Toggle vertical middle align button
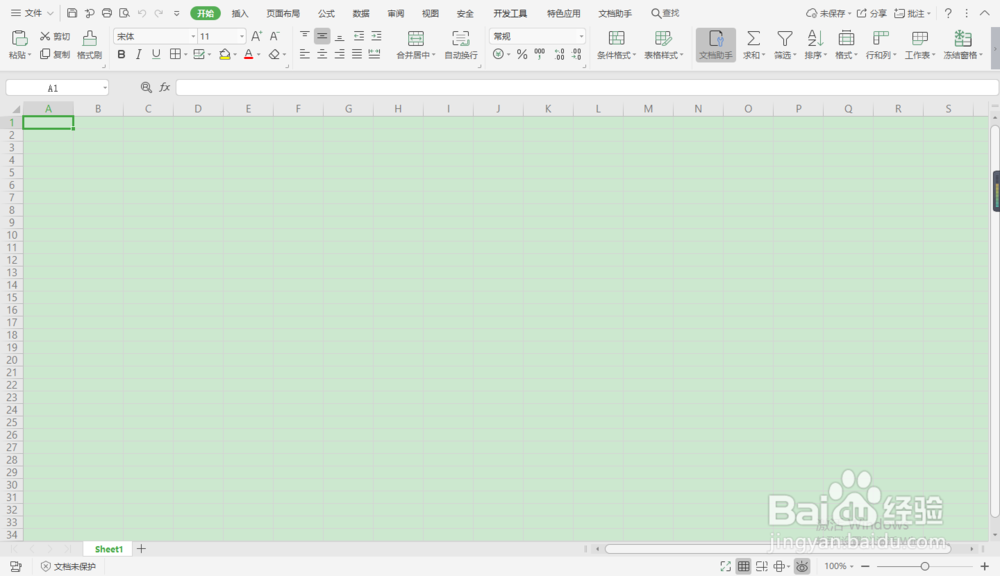 tap(322, 36)
